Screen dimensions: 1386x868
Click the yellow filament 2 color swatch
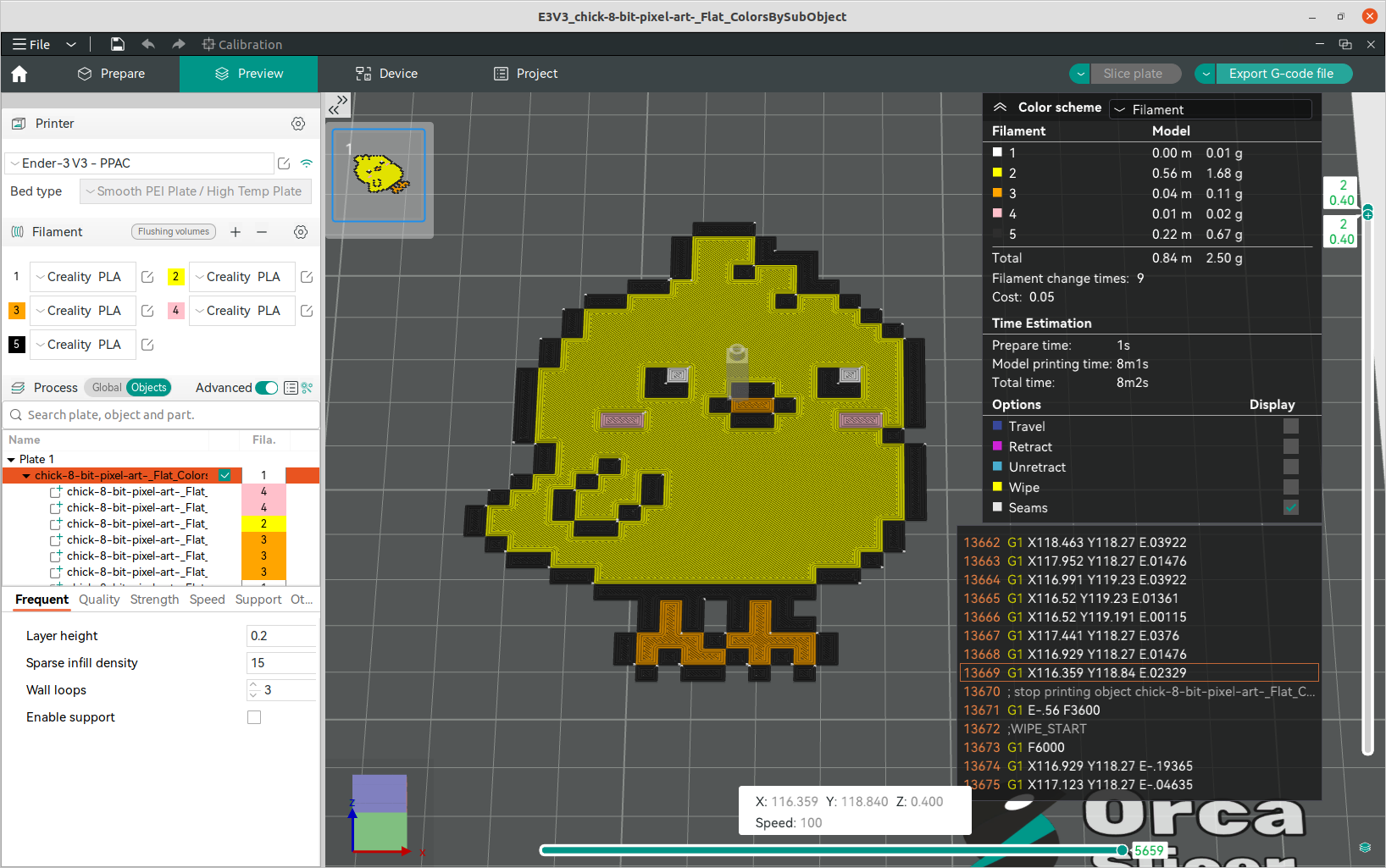click(x=175, y=277)
